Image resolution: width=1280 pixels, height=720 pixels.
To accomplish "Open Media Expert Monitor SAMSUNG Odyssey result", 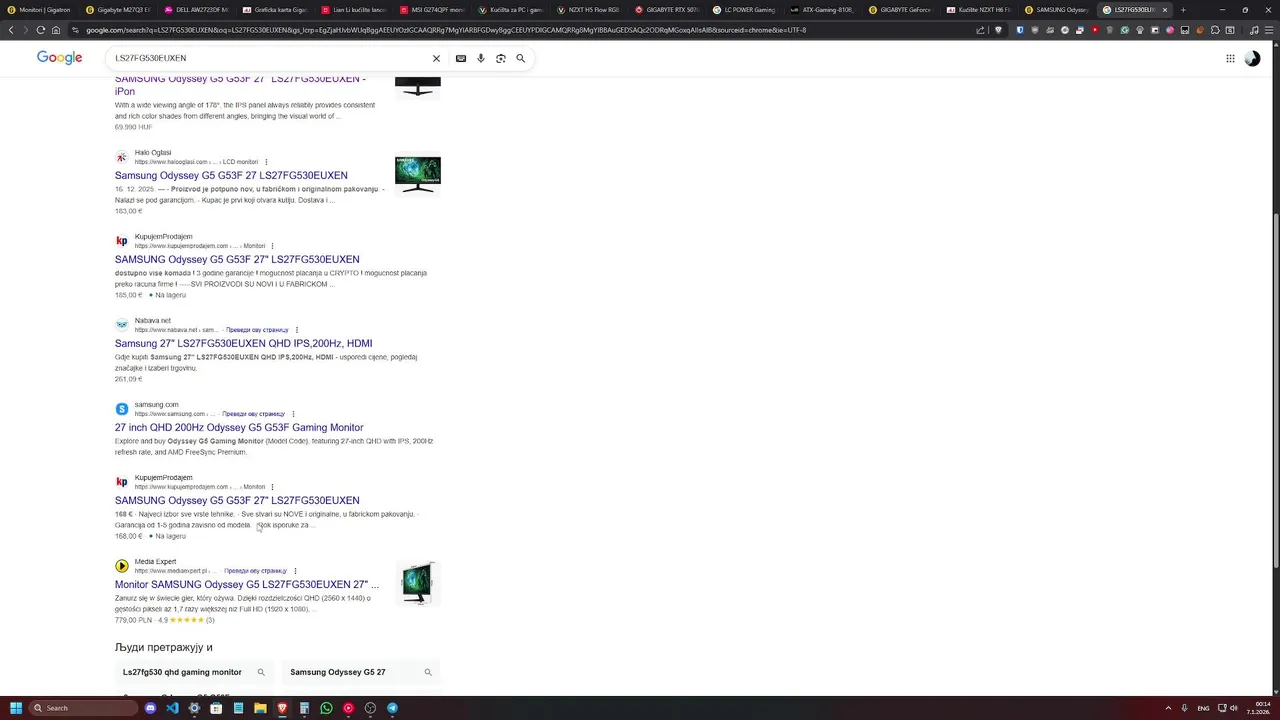I will pyautogui.click(x=247, y=584).
